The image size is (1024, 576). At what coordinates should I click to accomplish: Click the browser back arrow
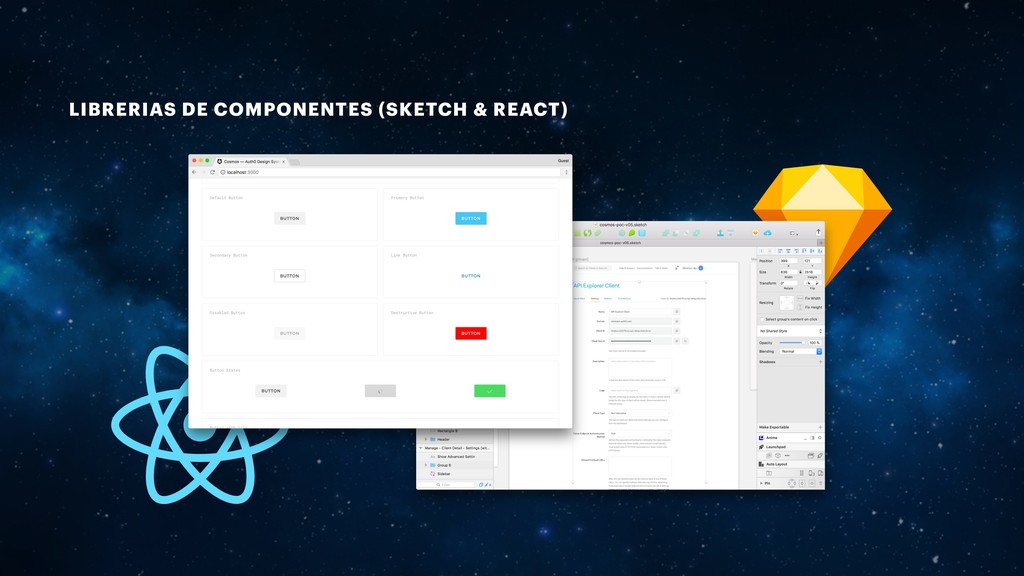(x=194, y=172)
